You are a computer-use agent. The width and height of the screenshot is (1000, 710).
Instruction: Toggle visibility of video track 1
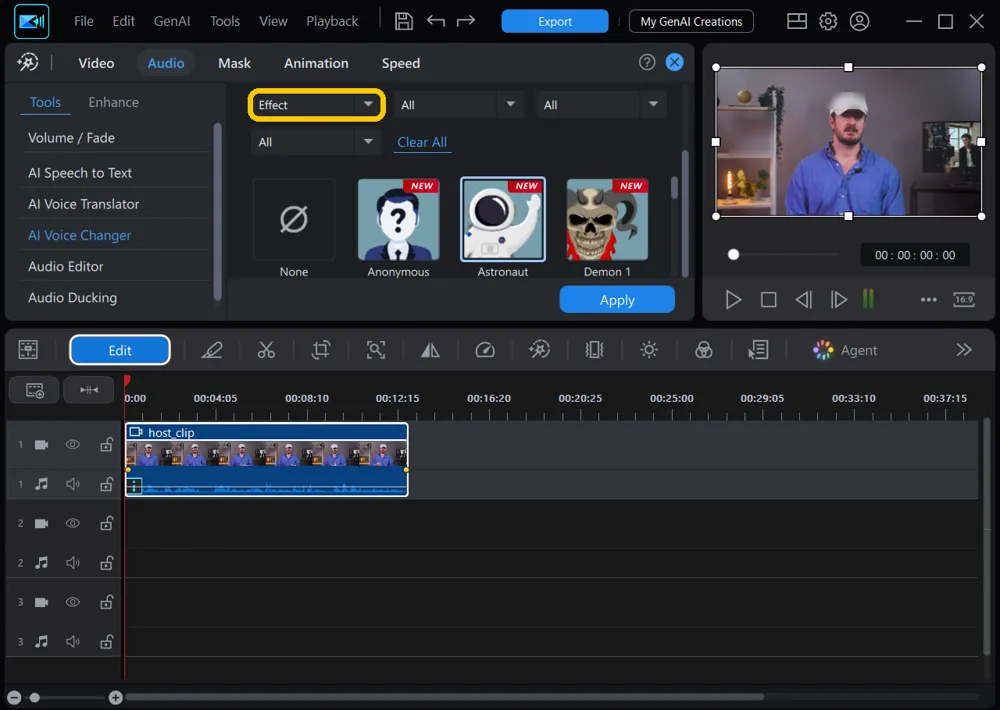[73, 444]
